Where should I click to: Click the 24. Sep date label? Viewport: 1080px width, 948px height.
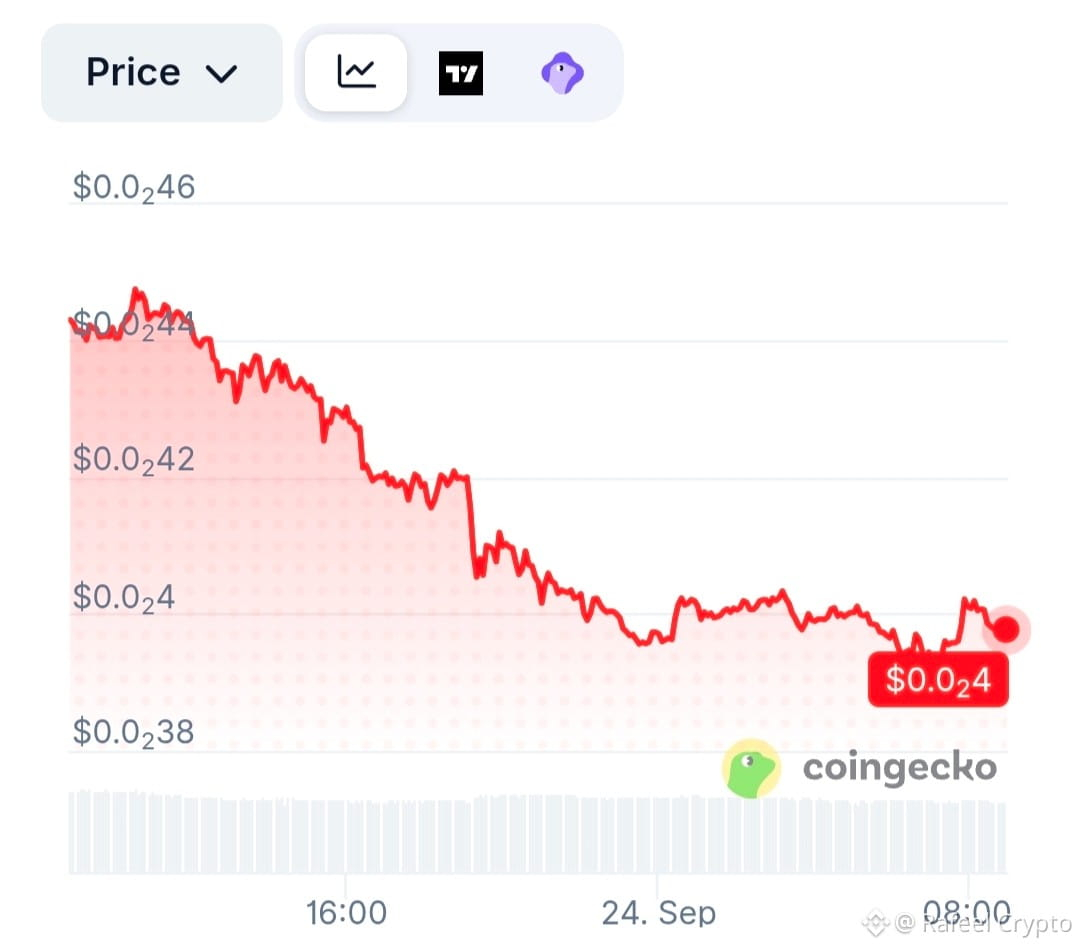(x=658, y=913)
